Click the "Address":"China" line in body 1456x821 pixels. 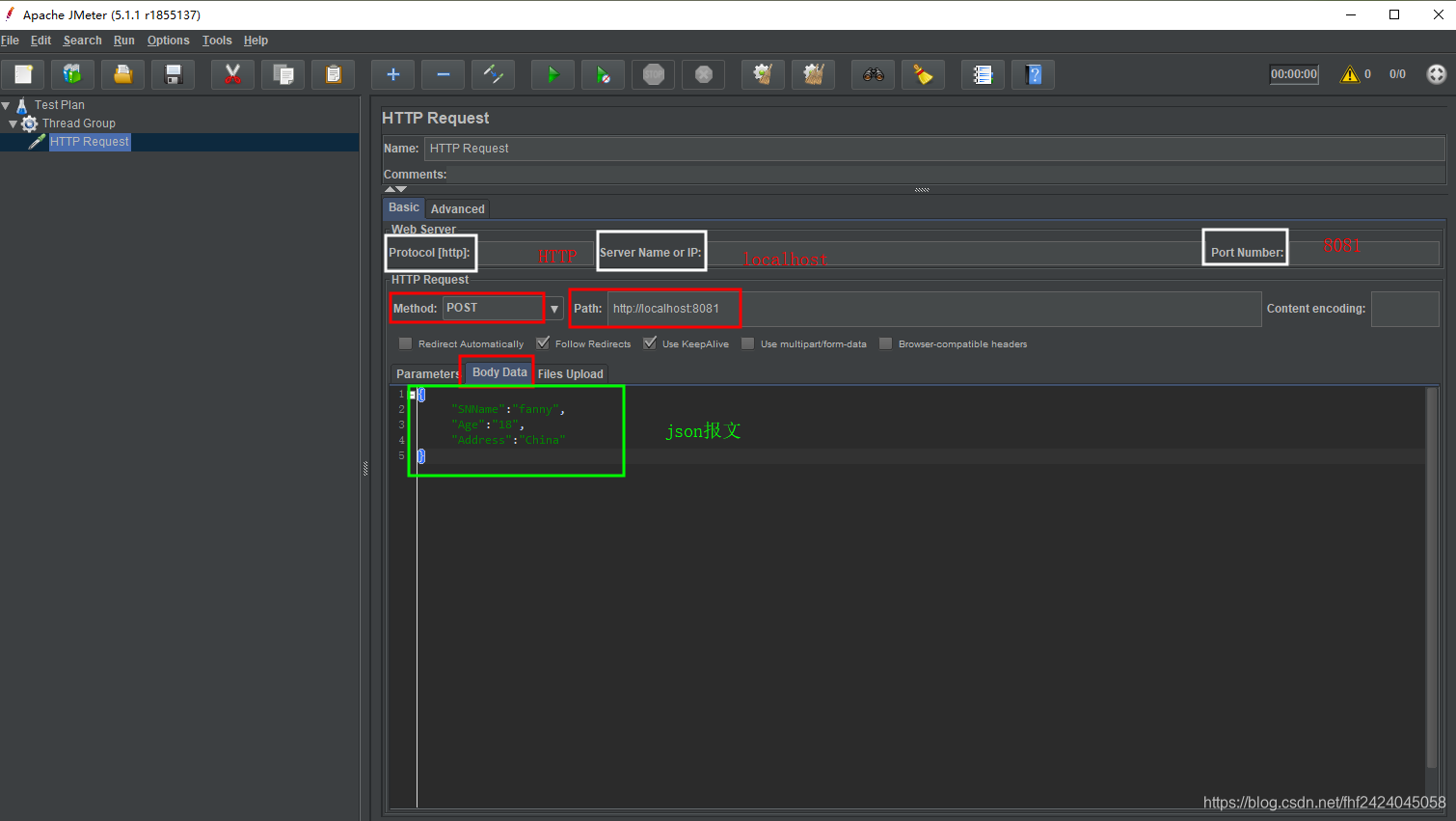pyautogui.click(x=508, y=440)
